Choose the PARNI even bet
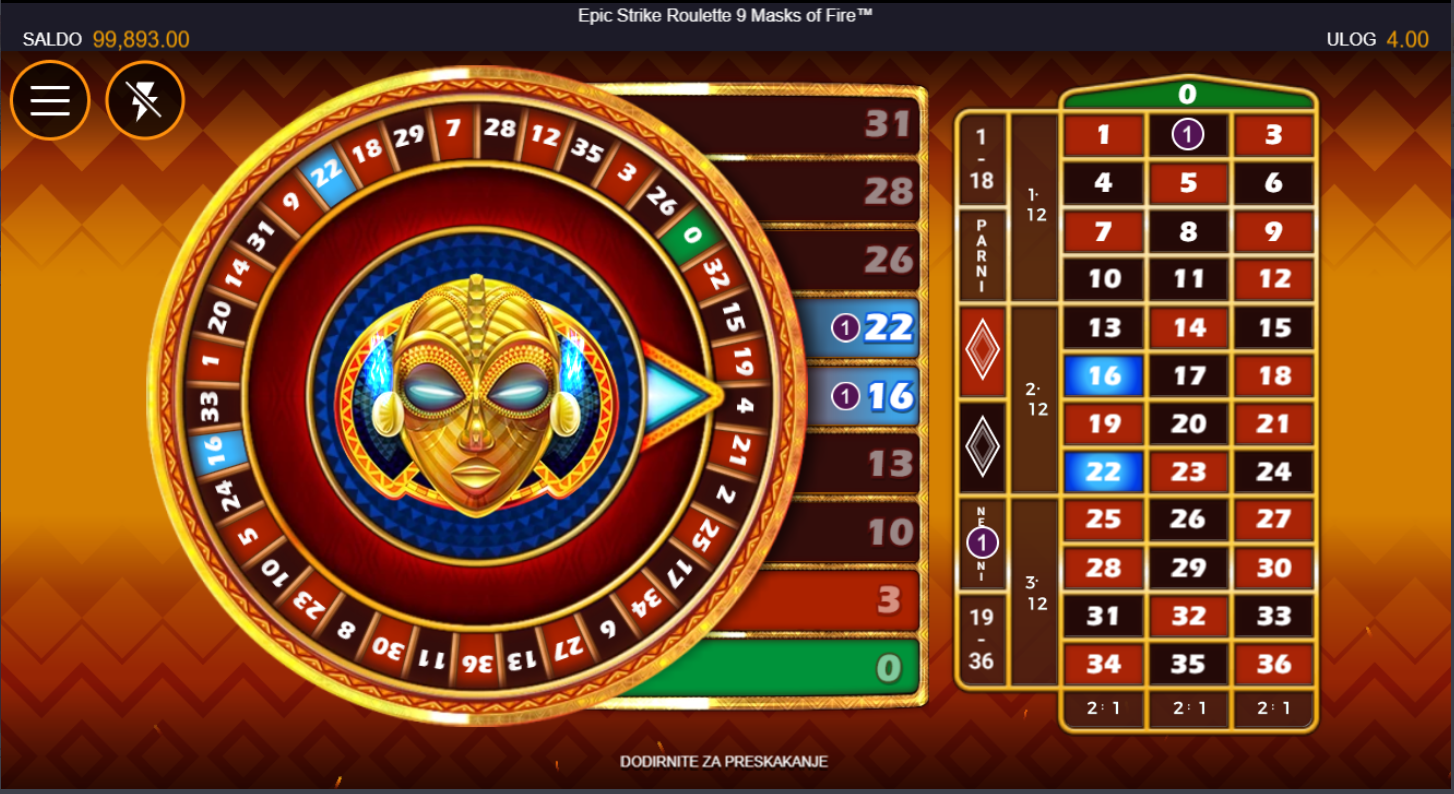1454x794 pixels. [x=982, y=255]
